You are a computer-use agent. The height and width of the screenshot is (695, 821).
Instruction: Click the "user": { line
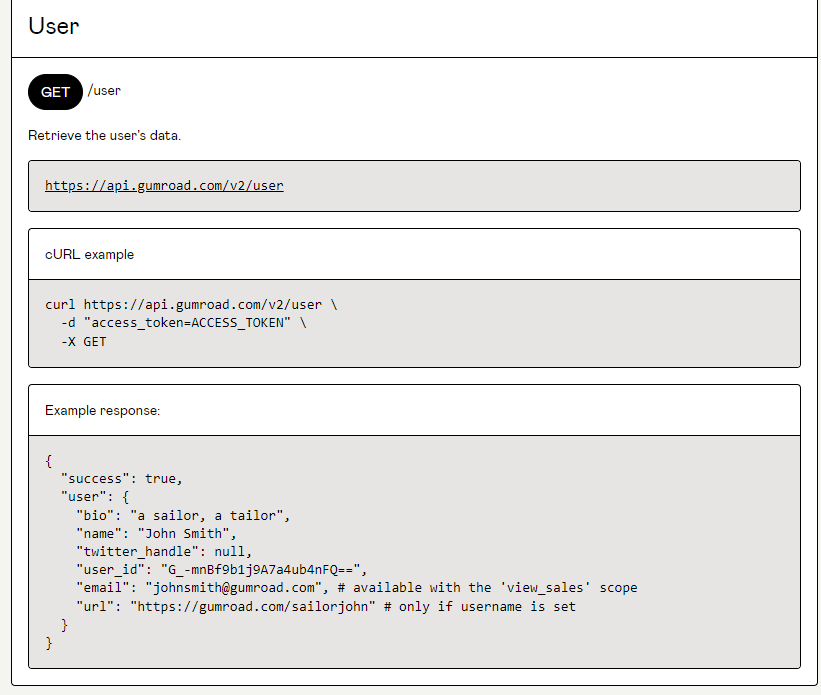95,497
